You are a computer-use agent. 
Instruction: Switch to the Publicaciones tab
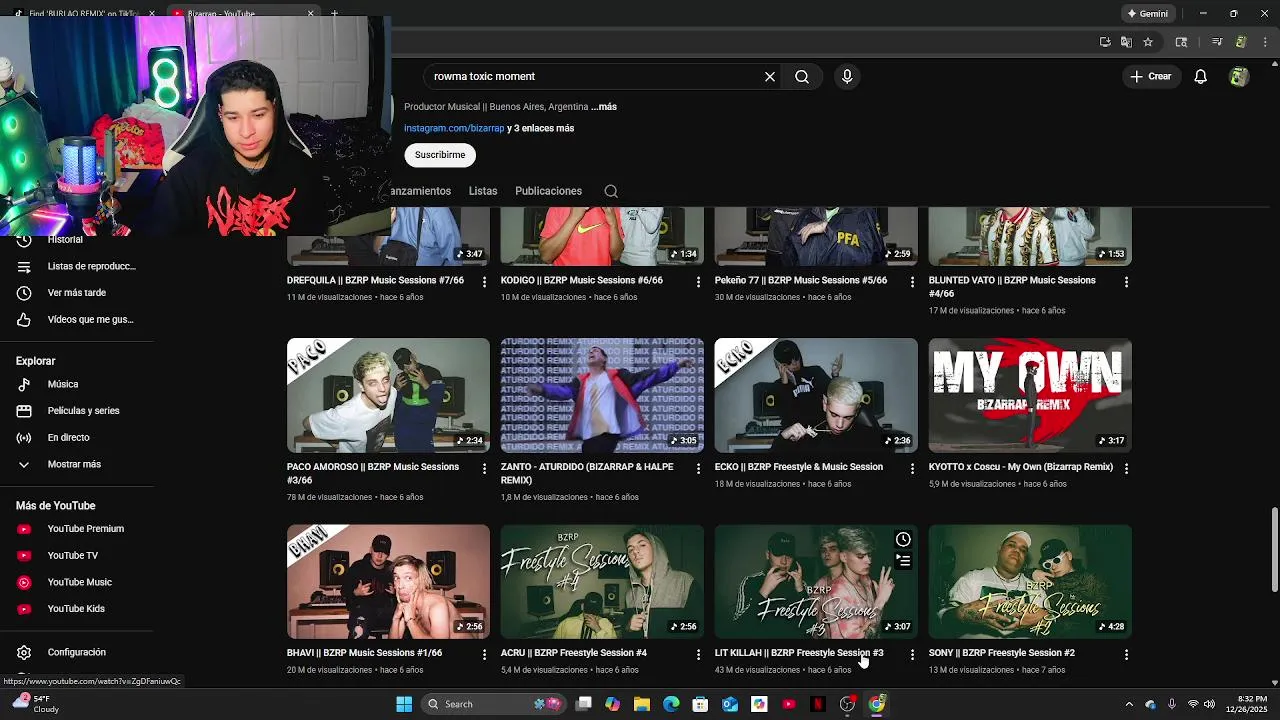click(548, 191)
